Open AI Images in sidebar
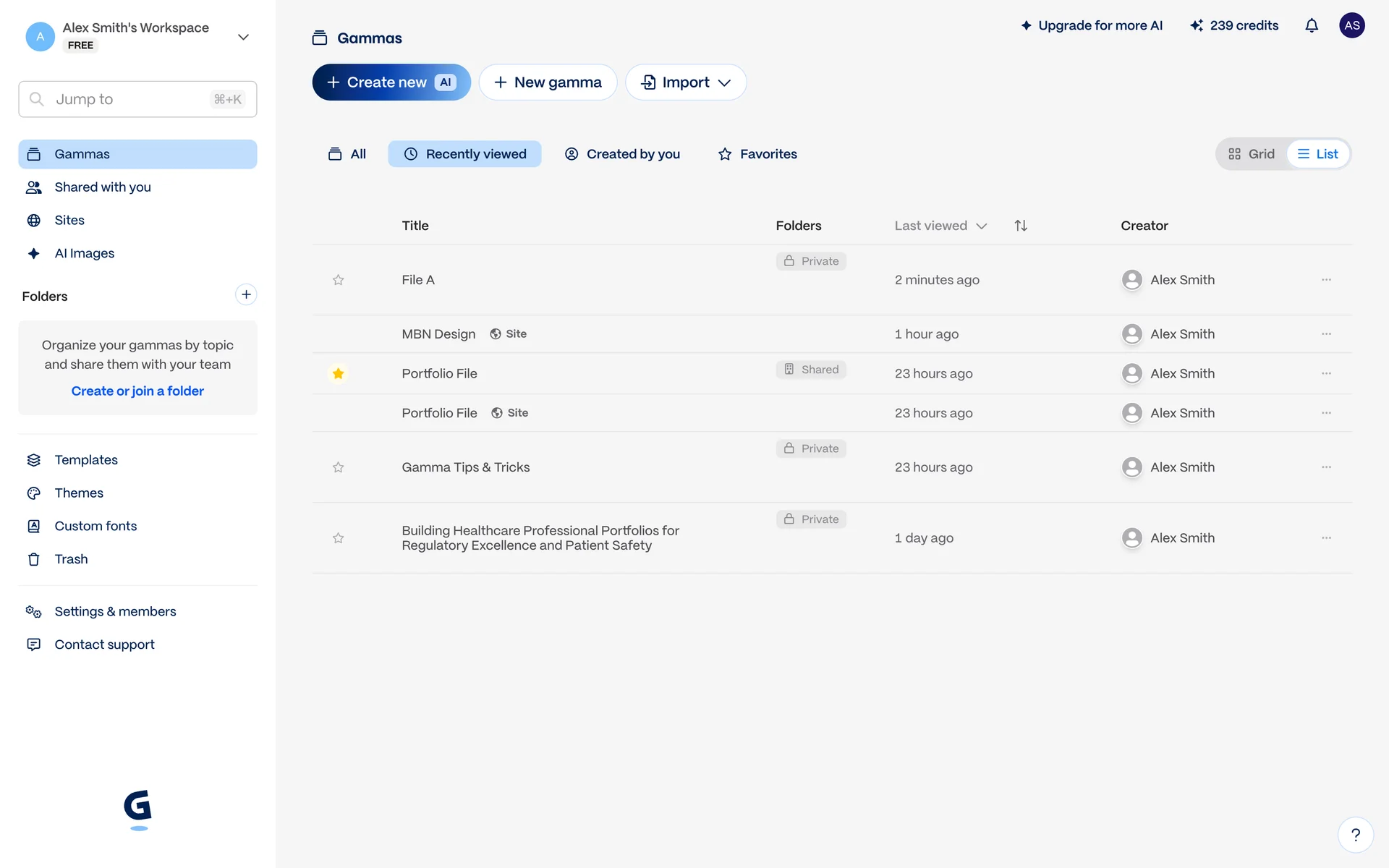 tap(85, 253)
